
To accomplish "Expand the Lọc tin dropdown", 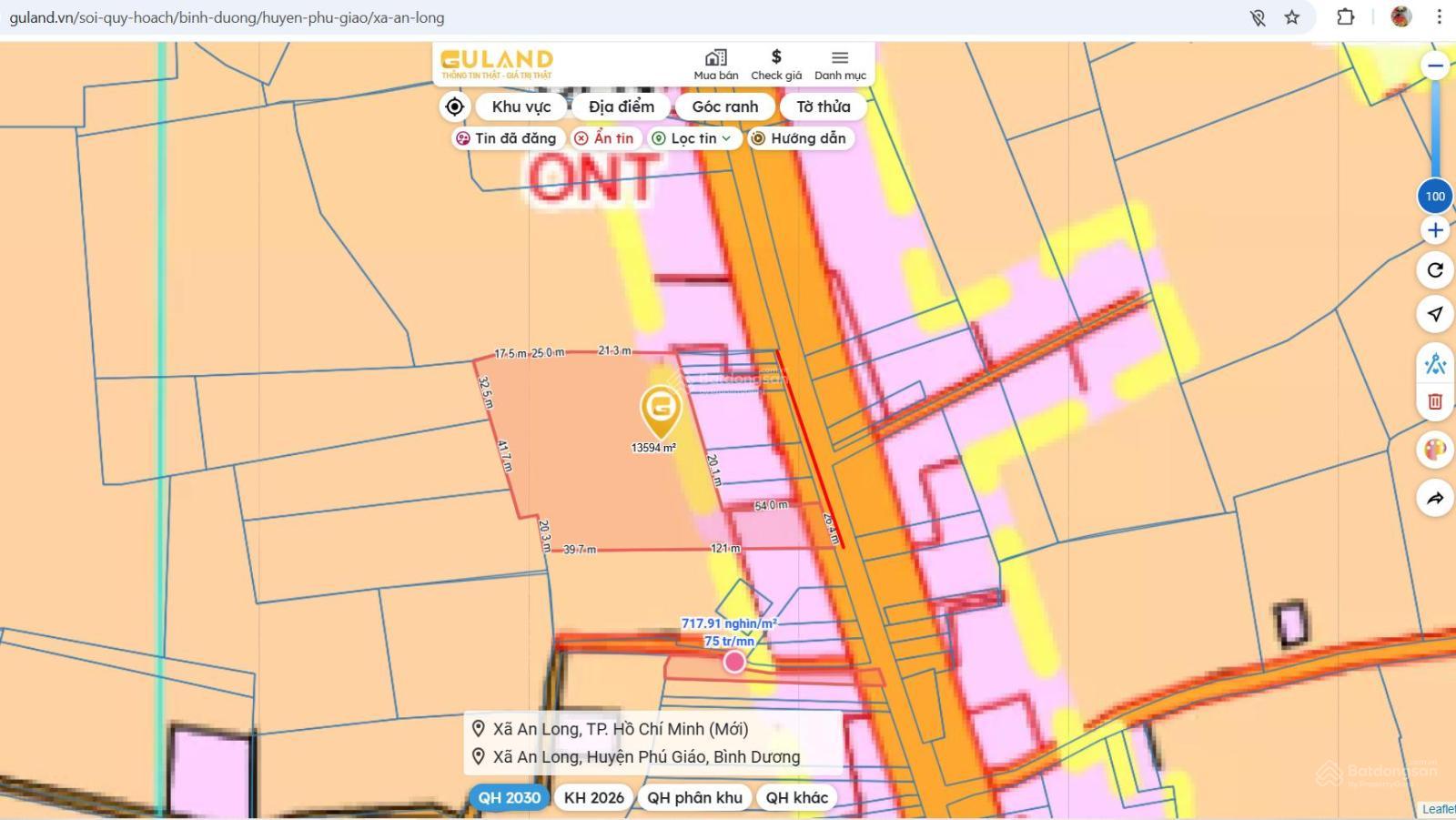I will coord(693,138).
